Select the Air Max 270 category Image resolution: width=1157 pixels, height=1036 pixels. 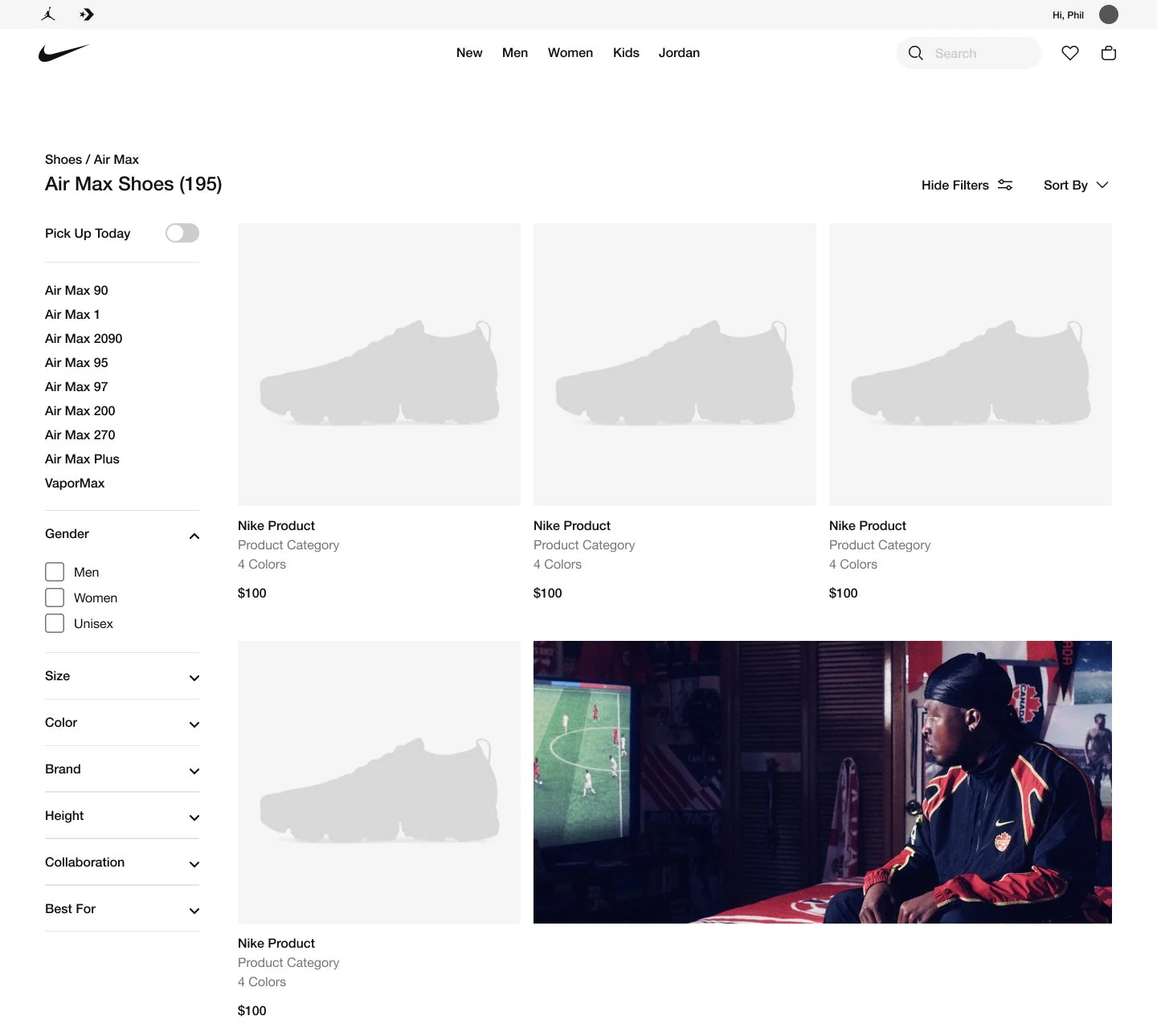(x=80, y=434)
